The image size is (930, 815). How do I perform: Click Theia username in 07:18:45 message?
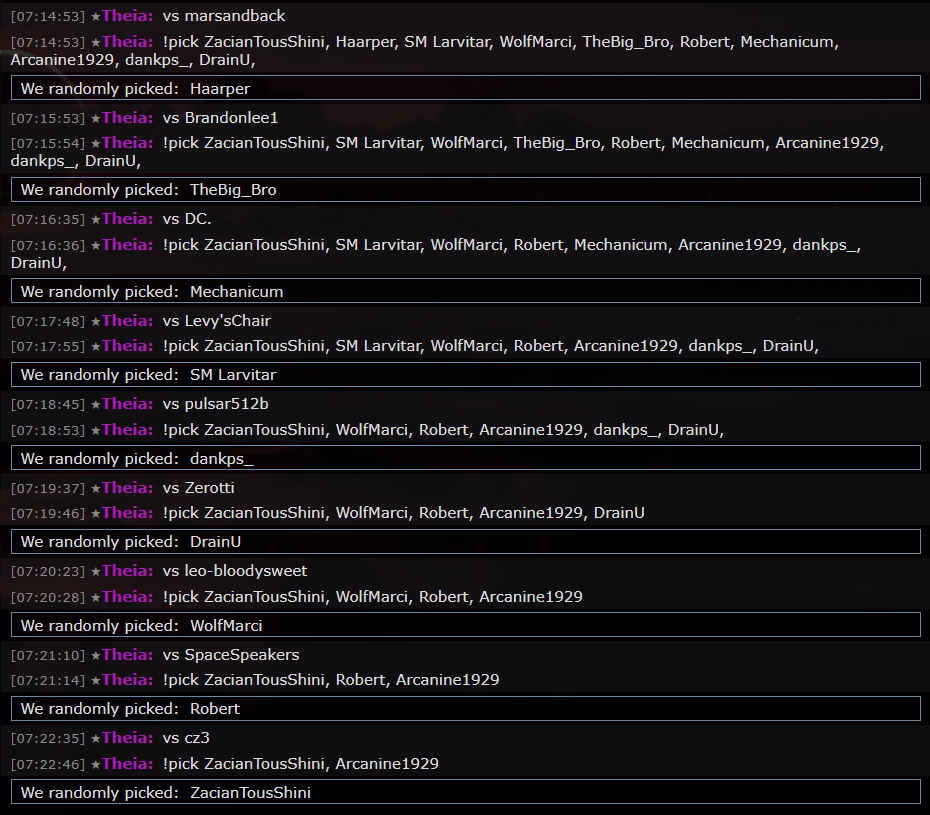128,404
